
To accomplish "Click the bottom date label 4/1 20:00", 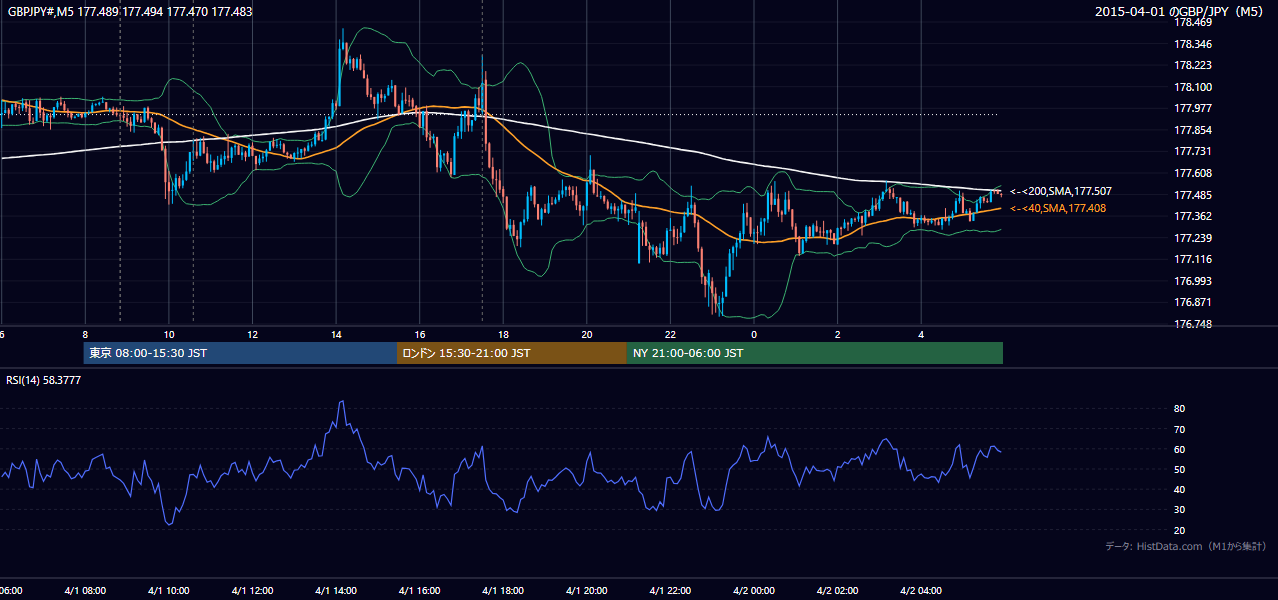I will (587, 591).
